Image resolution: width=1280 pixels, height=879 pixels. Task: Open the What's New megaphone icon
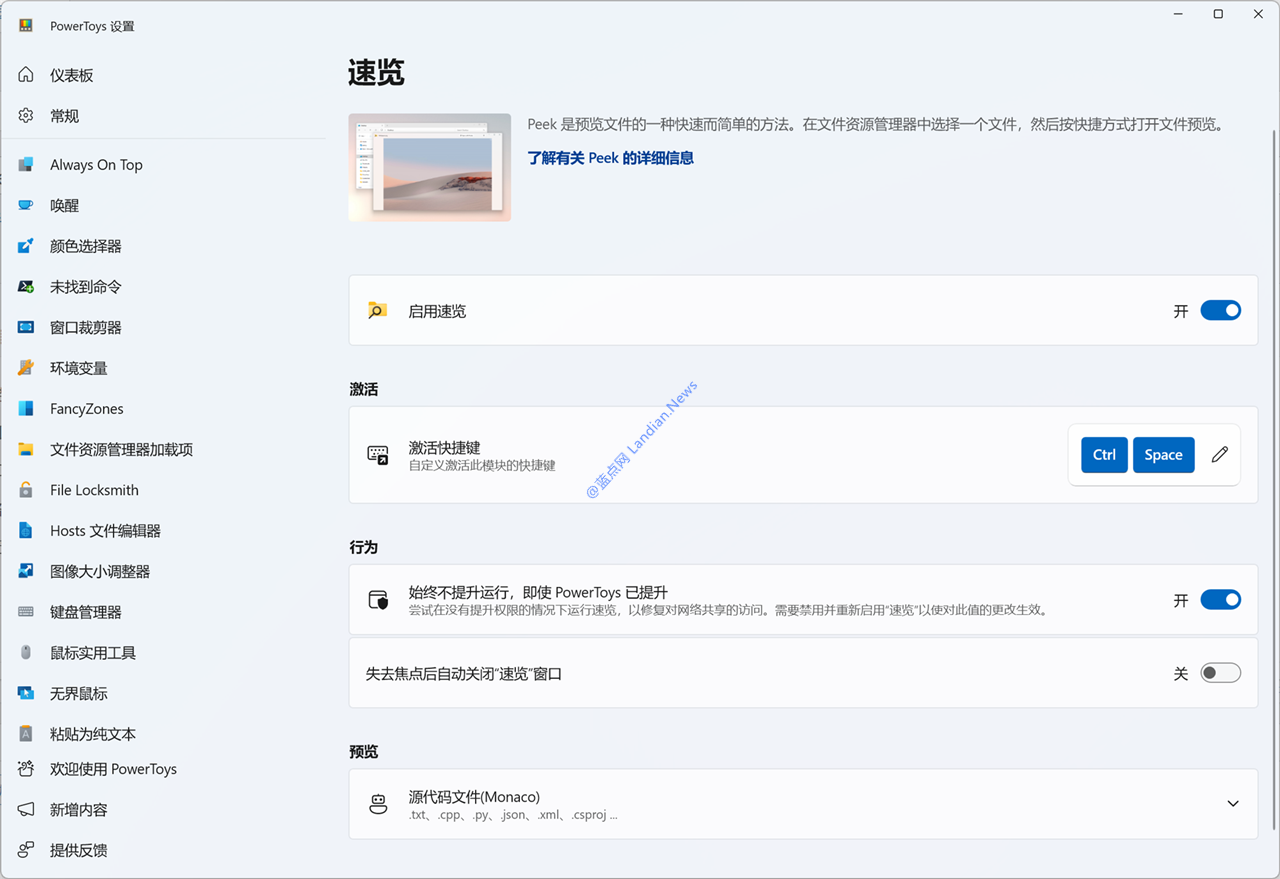tap(26, 810)
